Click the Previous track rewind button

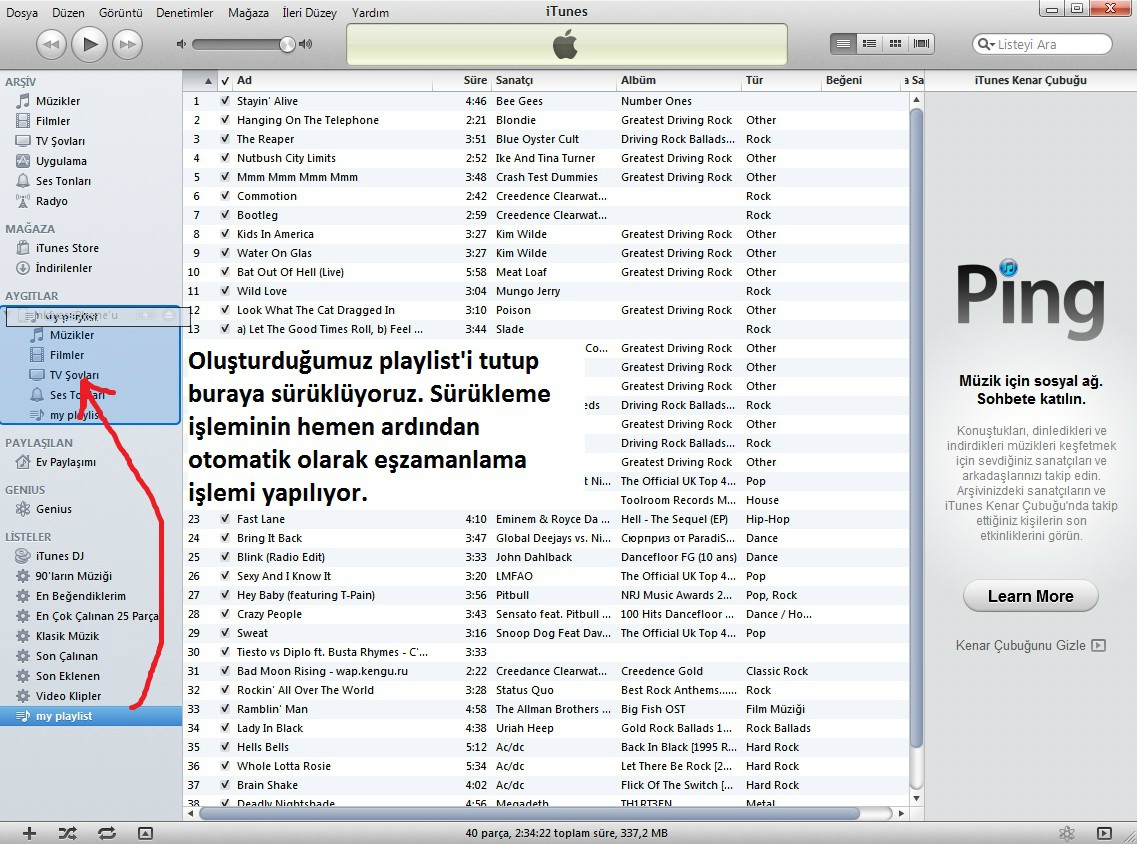pos(51,44)
